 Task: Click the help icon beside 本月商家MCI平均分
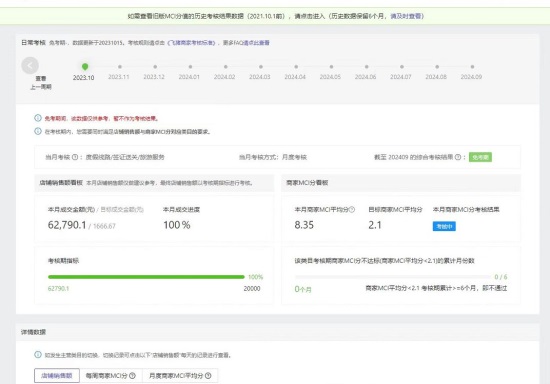click(352, 209)
